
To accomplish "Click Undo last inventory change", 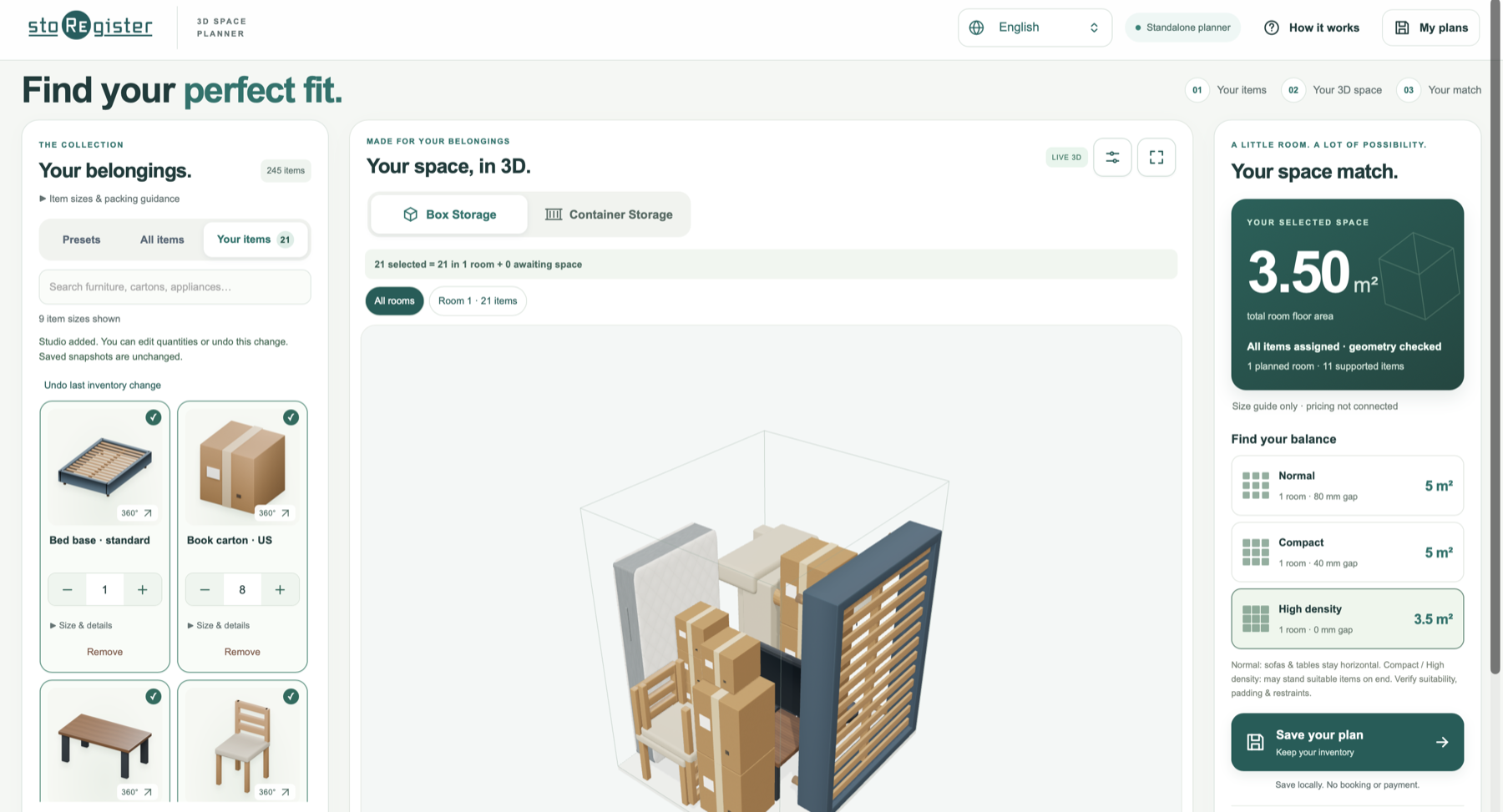I will [x=103, y=385].
